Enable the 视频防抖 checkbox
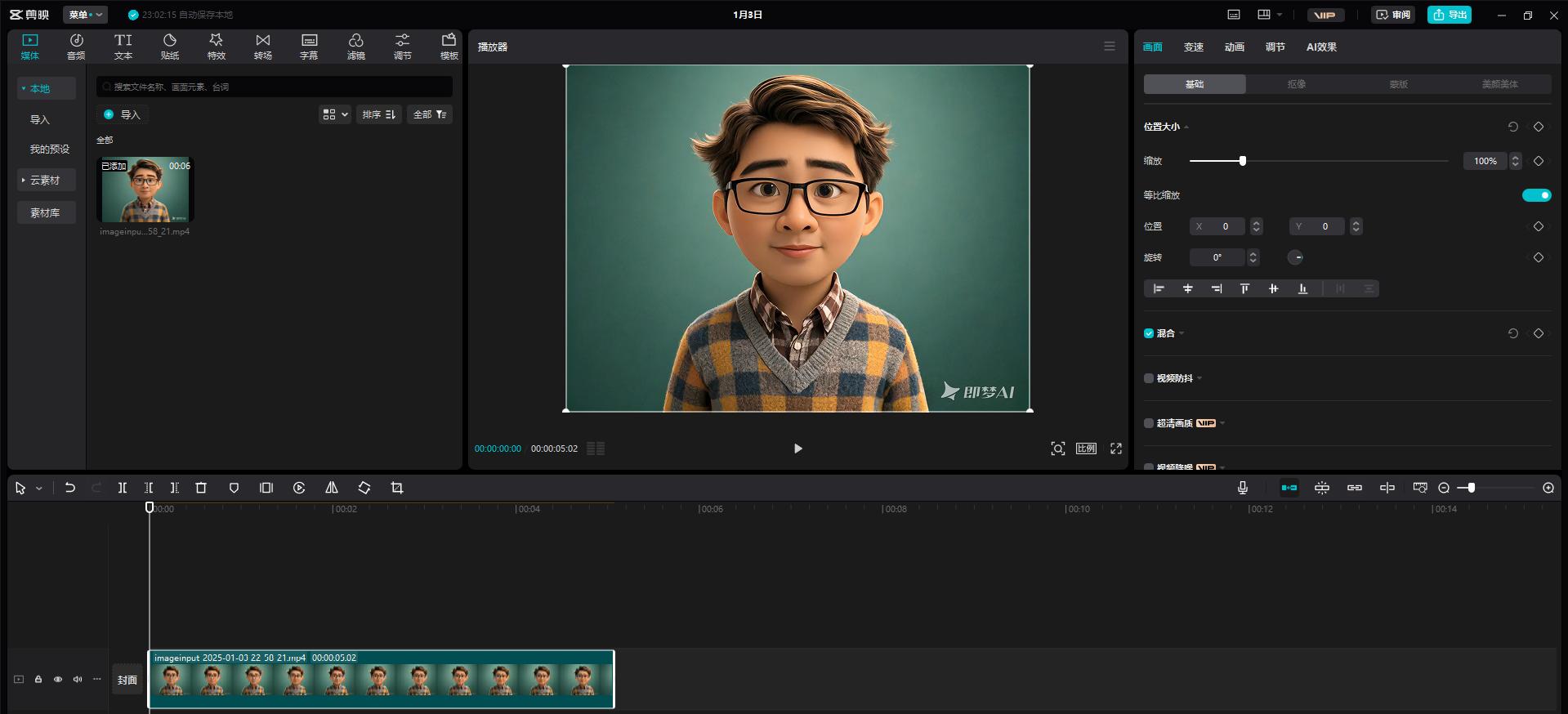 [x=1149, y=378]
